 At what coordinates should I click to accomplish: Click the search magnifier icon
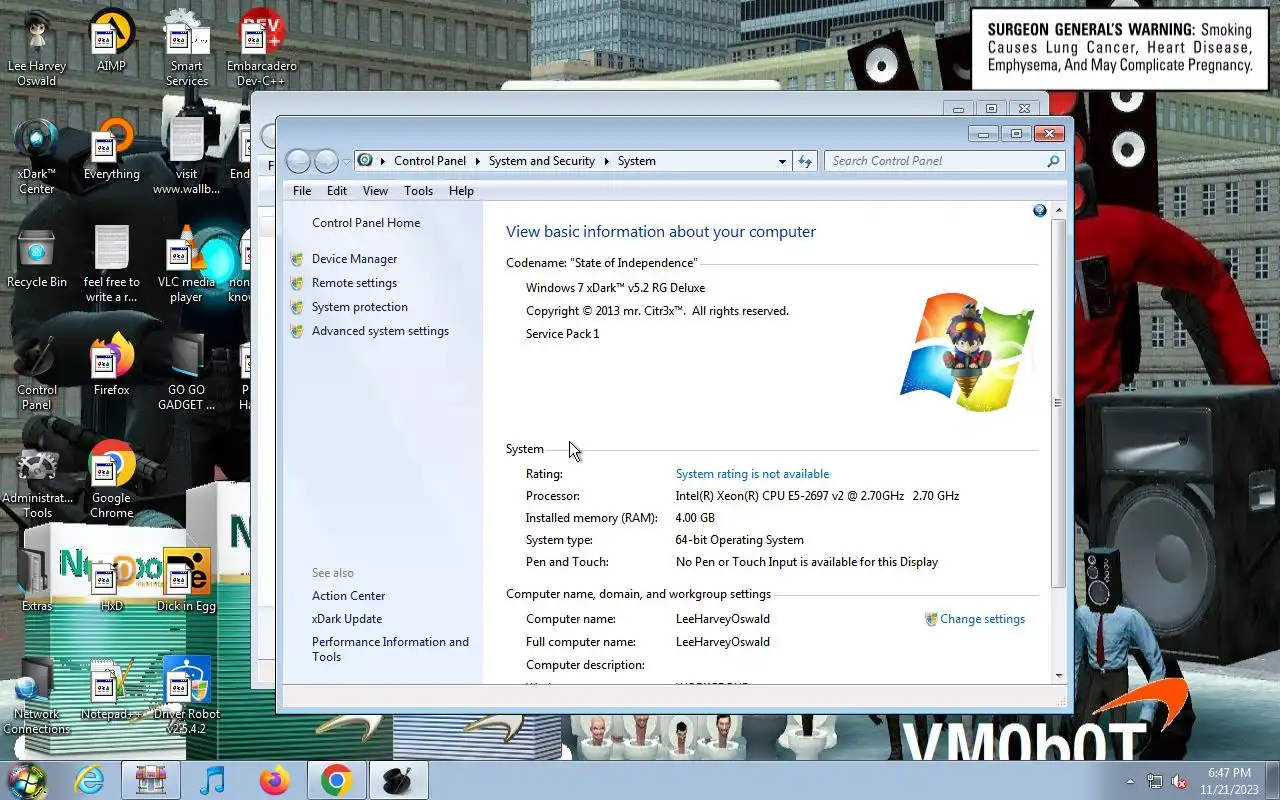coord(1053,161)
